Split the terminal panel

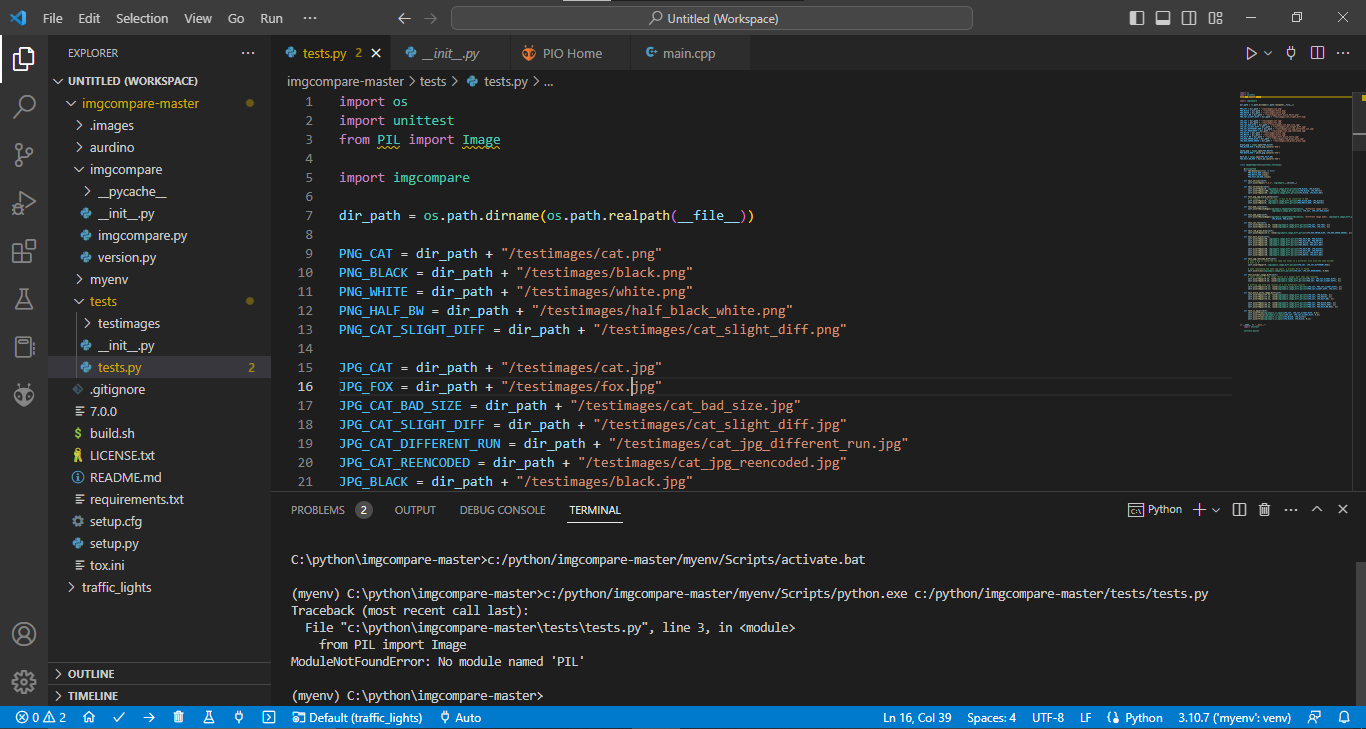click(1239, 510)
